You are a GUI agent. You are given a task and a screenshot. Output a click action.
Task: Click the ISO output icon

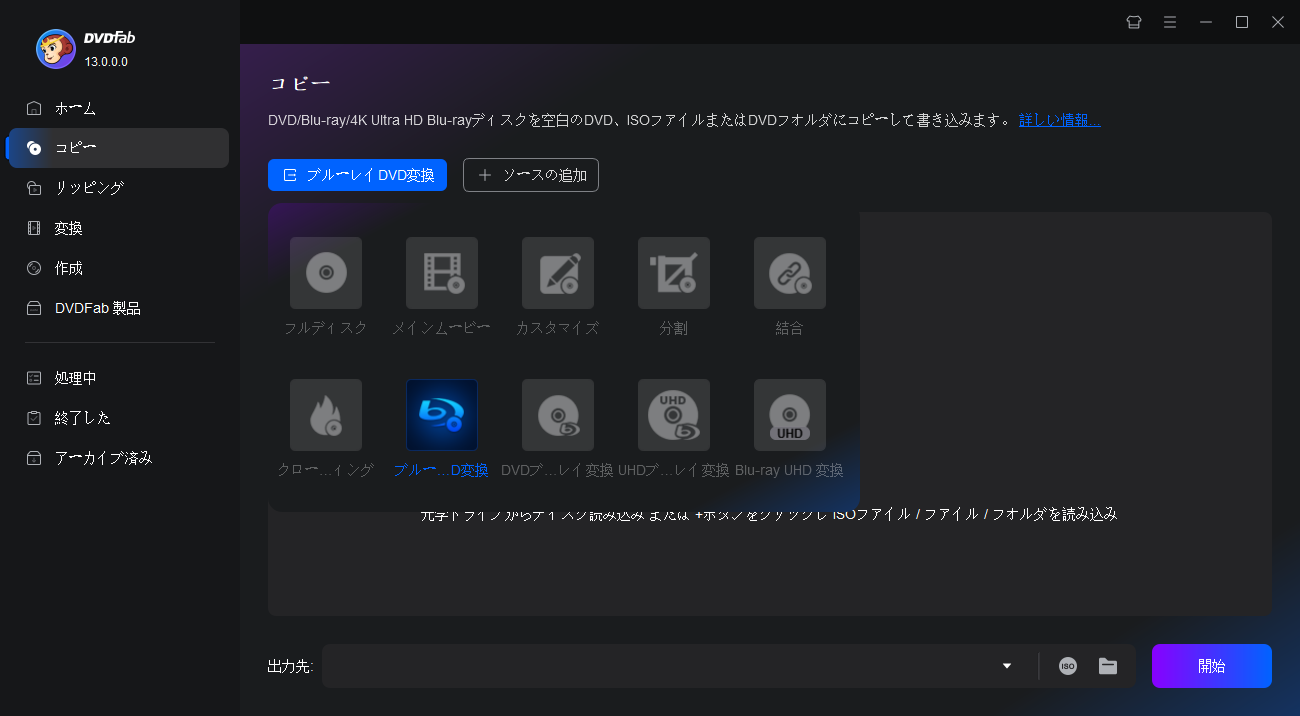click(1068, 666)
